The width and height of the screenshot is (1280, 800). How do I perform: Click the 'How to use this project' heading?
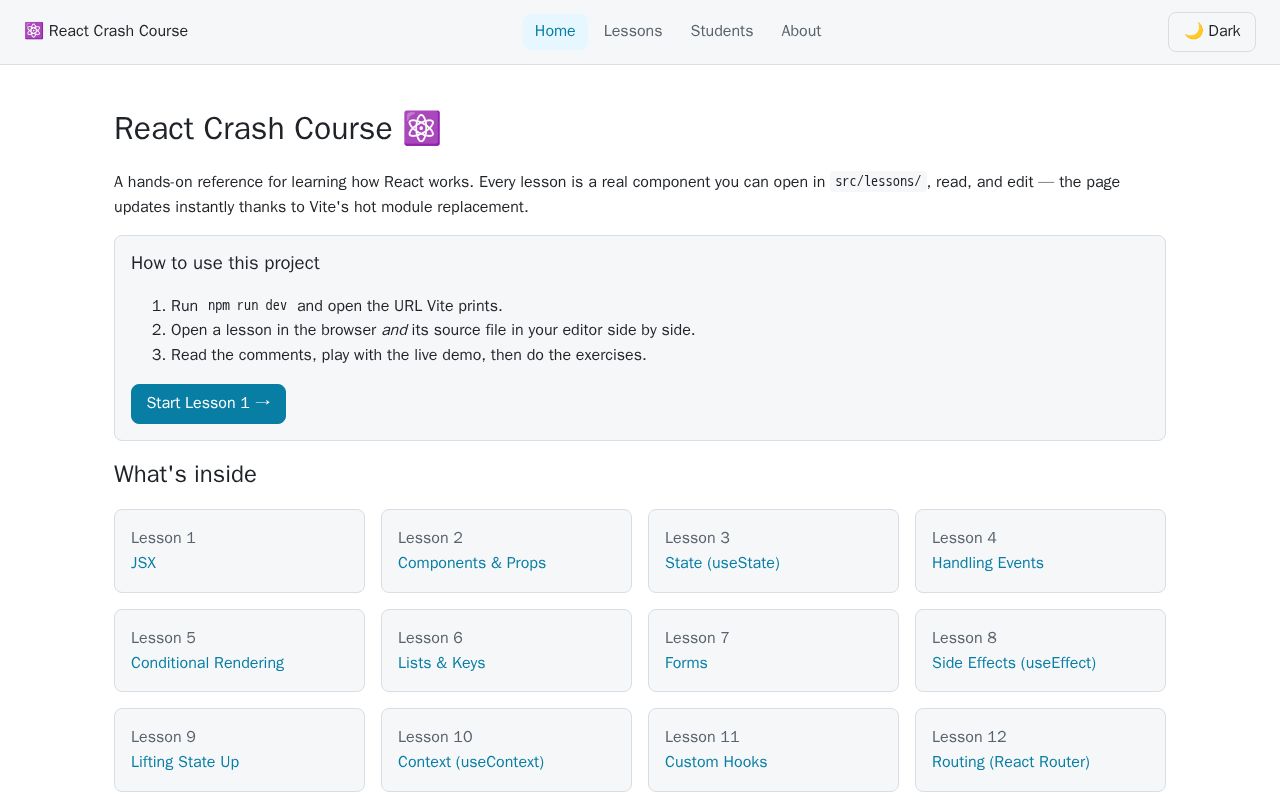(225, 263)
